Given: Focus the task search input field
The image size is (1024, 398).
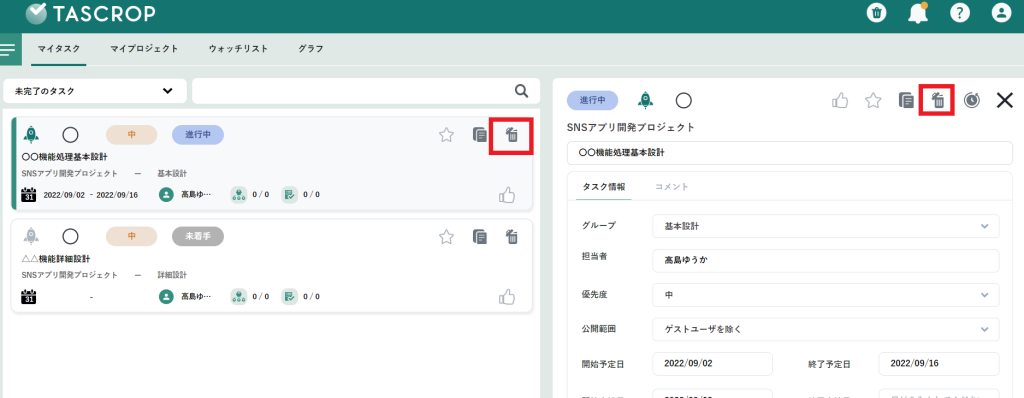Looking at the screenshot, I should pos(366,91).
